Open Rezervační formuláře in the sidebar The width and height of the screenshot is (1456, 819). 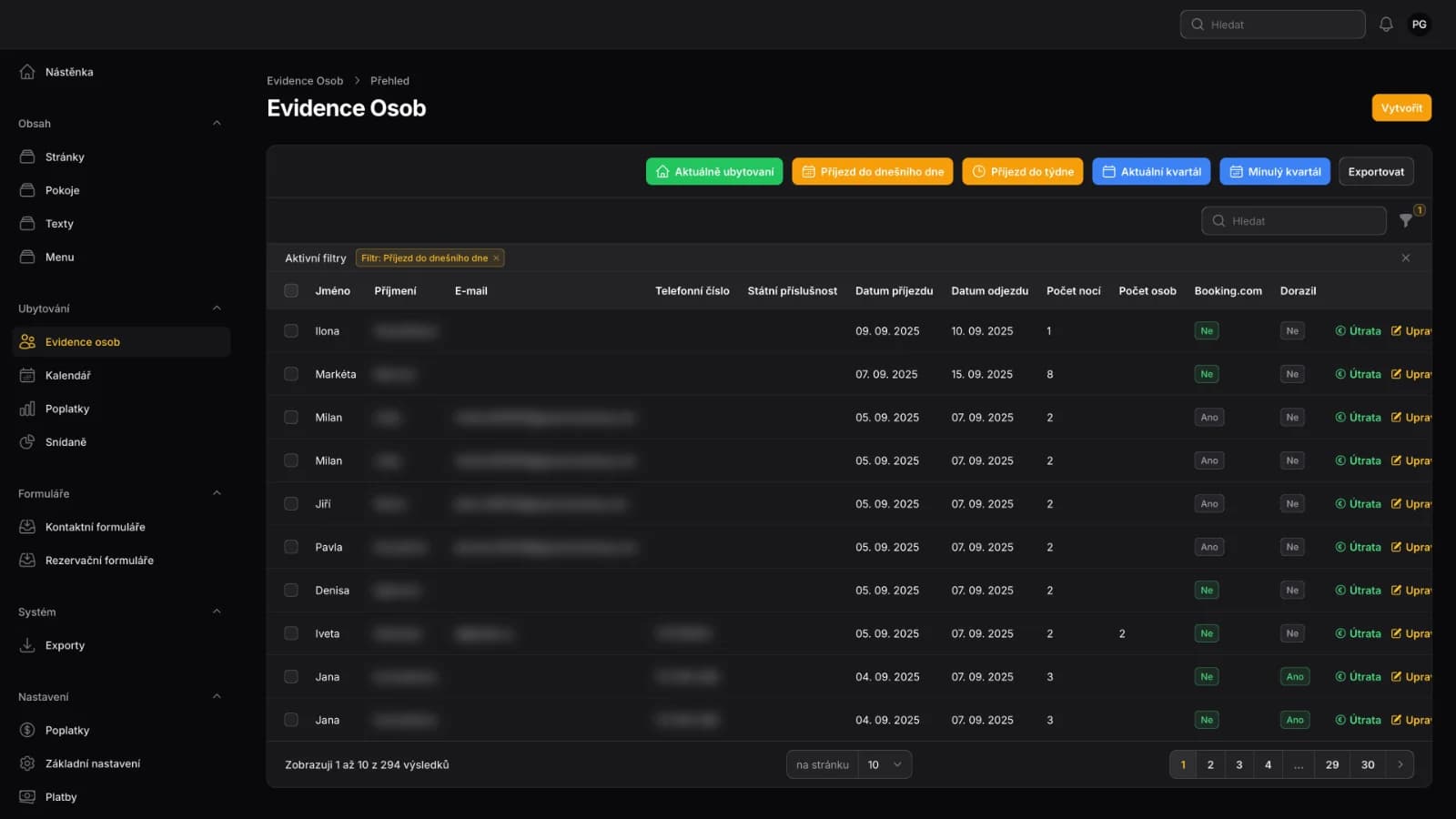coord(99,561)
